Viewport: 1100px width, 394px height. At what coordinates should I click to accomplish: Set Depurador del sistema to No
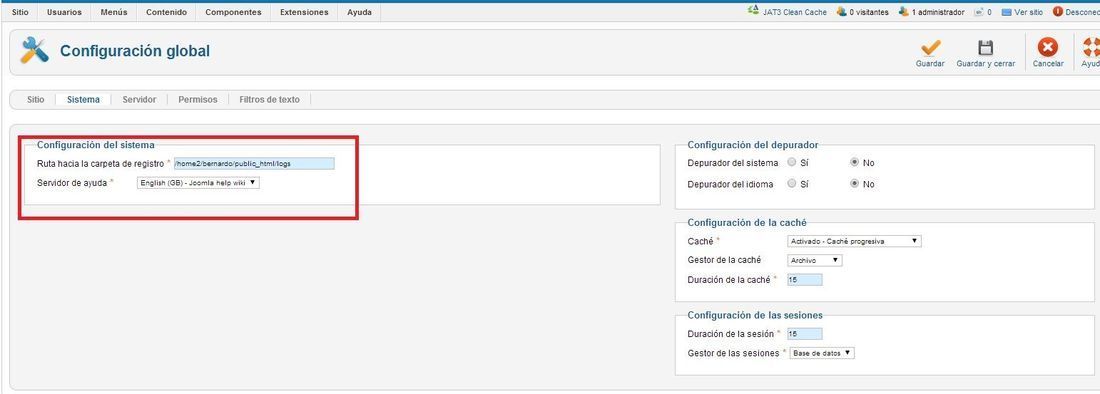click(x=854, y=162)
